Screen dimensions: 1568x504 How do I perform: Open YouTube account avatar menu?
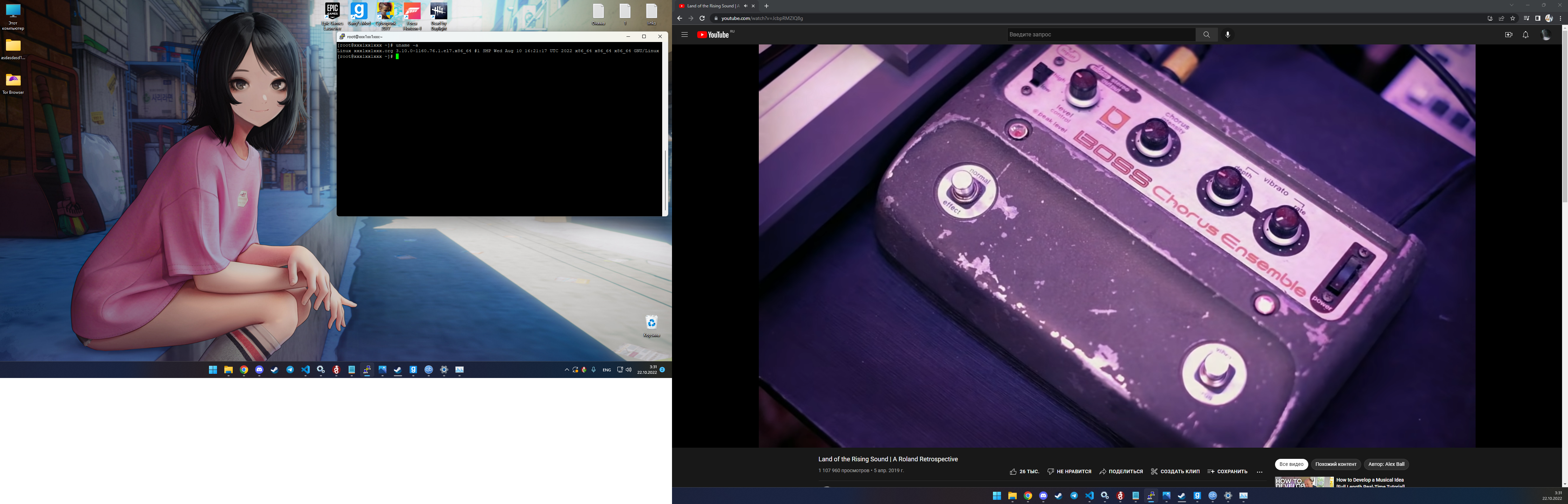[x=1546, y=35]
